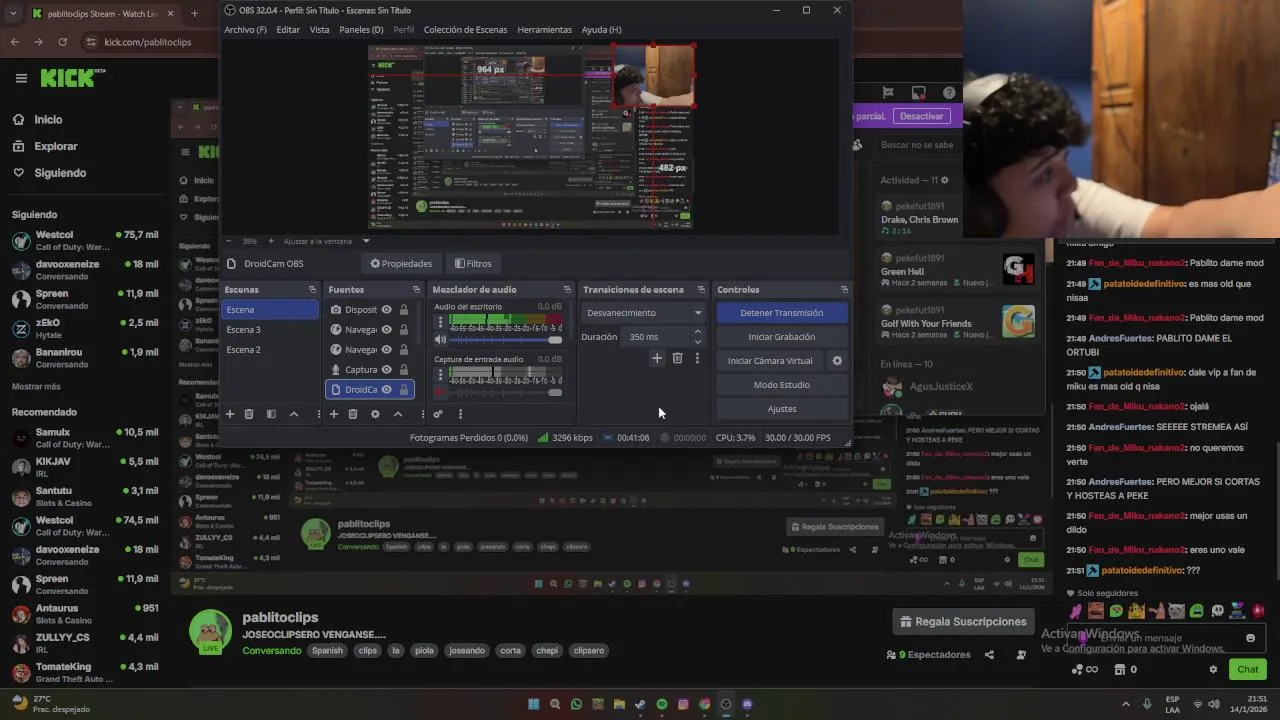Image resolution: width=1280 pixels, height=720 pixels.
Task: Open Editar menu in OBS
Action: pyautogui.click(x=288, y=30)
